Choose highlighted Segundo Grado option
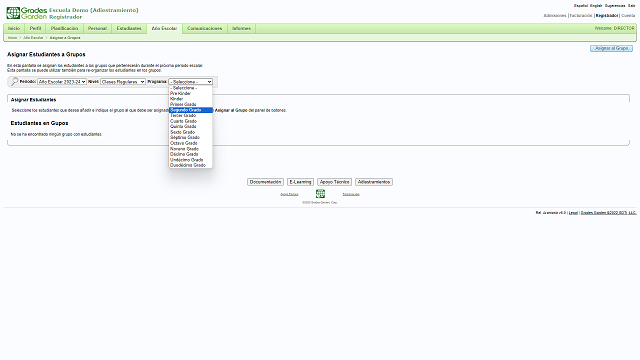 (191, 110)
